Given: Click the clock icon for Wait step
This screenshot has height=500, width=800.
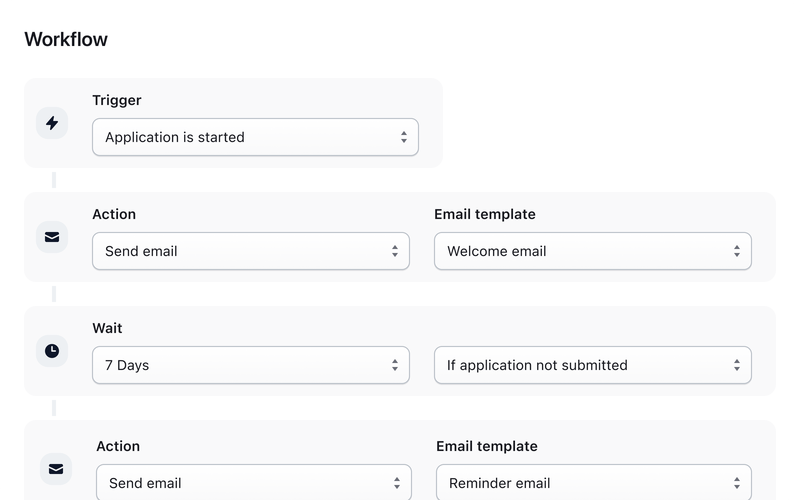Looking at the screenshot, I should pyautogui.click(x=52, y=351).
